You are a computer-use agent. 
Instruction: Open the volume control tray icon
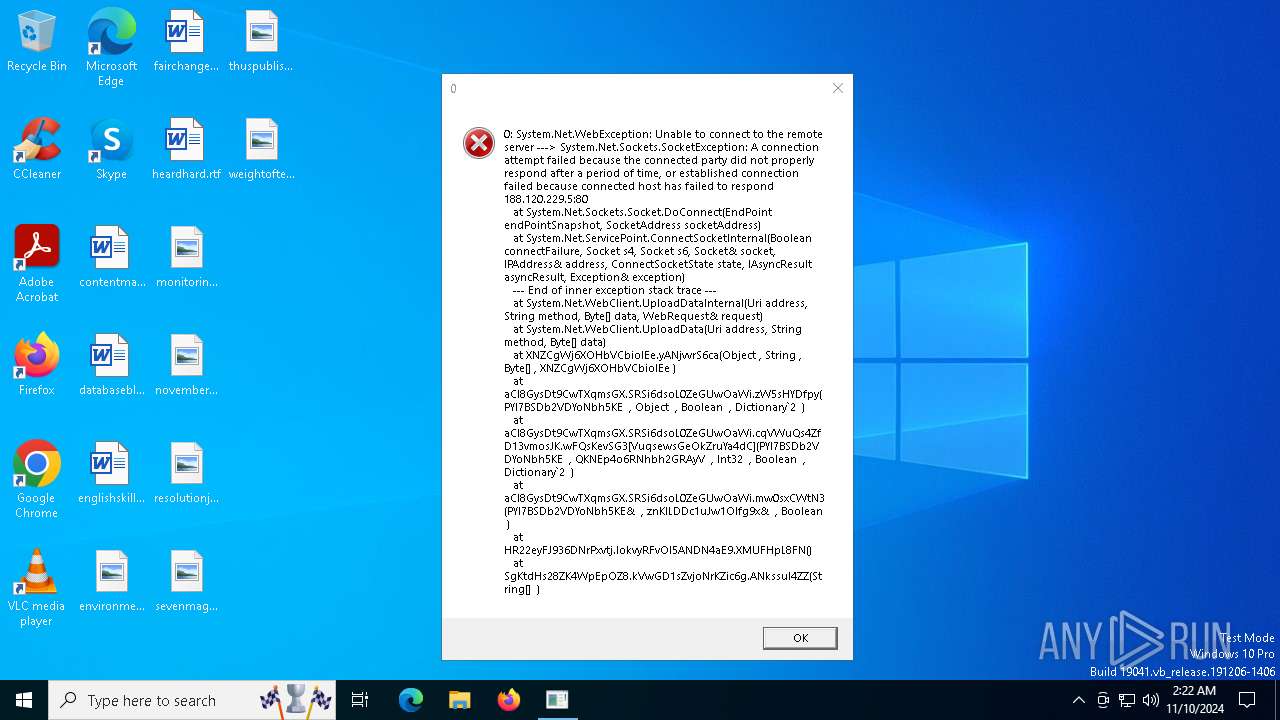(x=1151, y=700)
